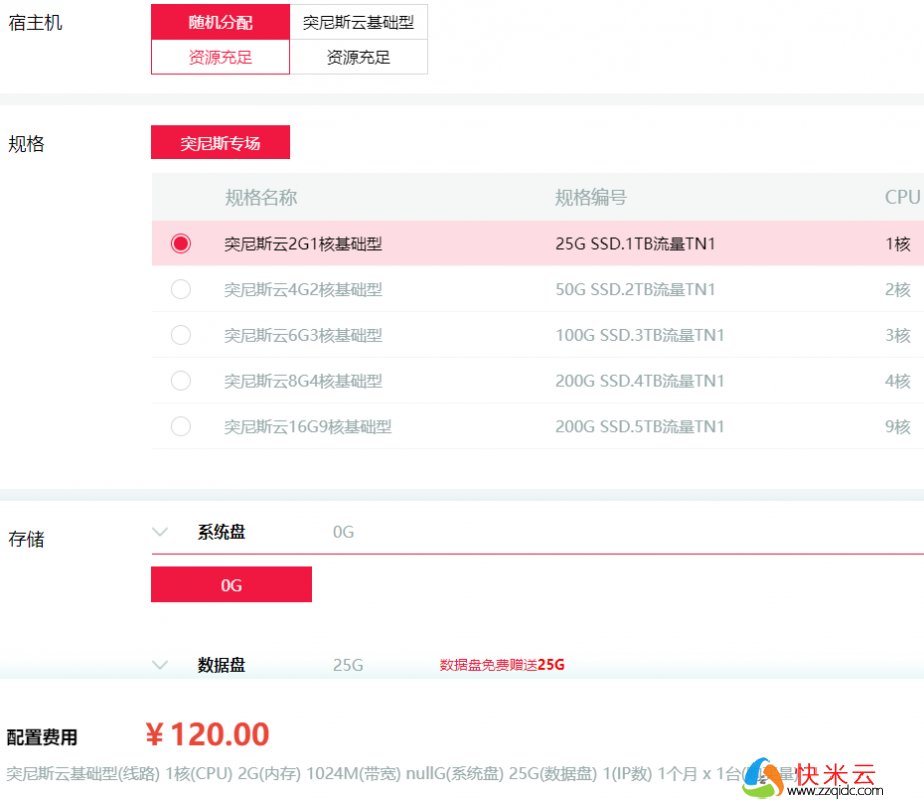Click the 突尼斯云8G4核基础型 spec name

pyautogui.click(x=303, y=381)
